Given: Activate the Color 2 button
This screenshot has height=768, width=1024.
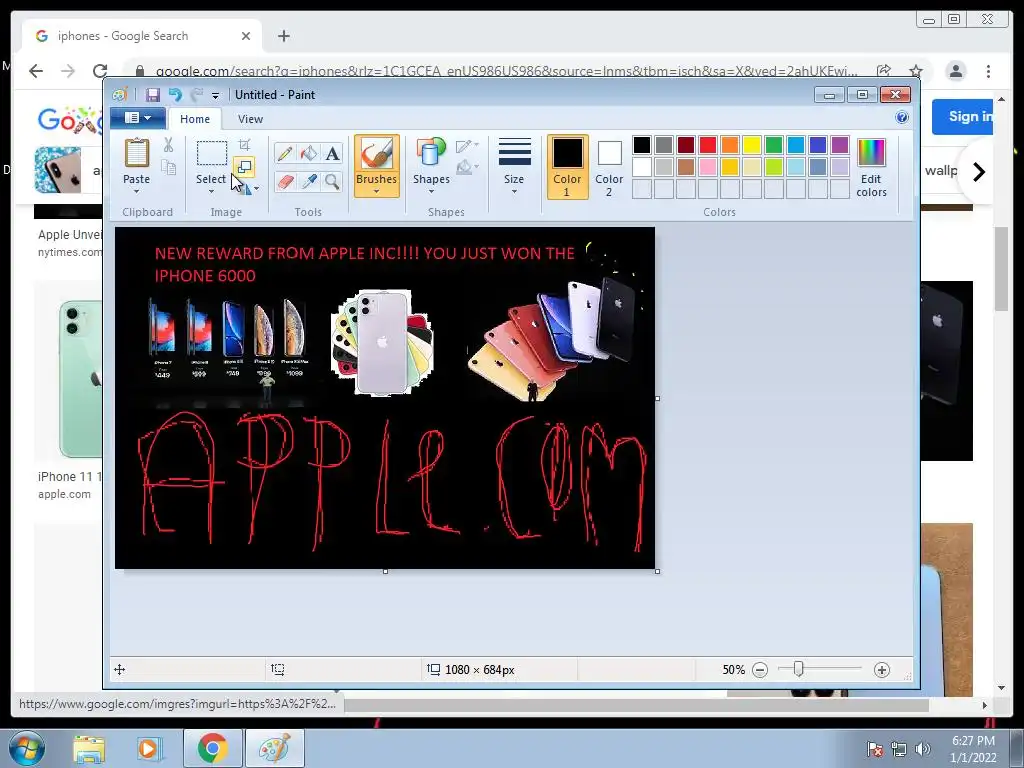Looking at the screenshot, I should (609, 167).
